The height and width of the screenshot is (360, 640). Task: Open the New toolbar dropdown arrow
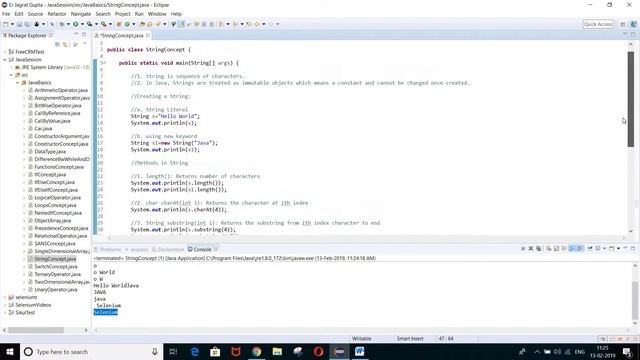[x=12, y=24]
